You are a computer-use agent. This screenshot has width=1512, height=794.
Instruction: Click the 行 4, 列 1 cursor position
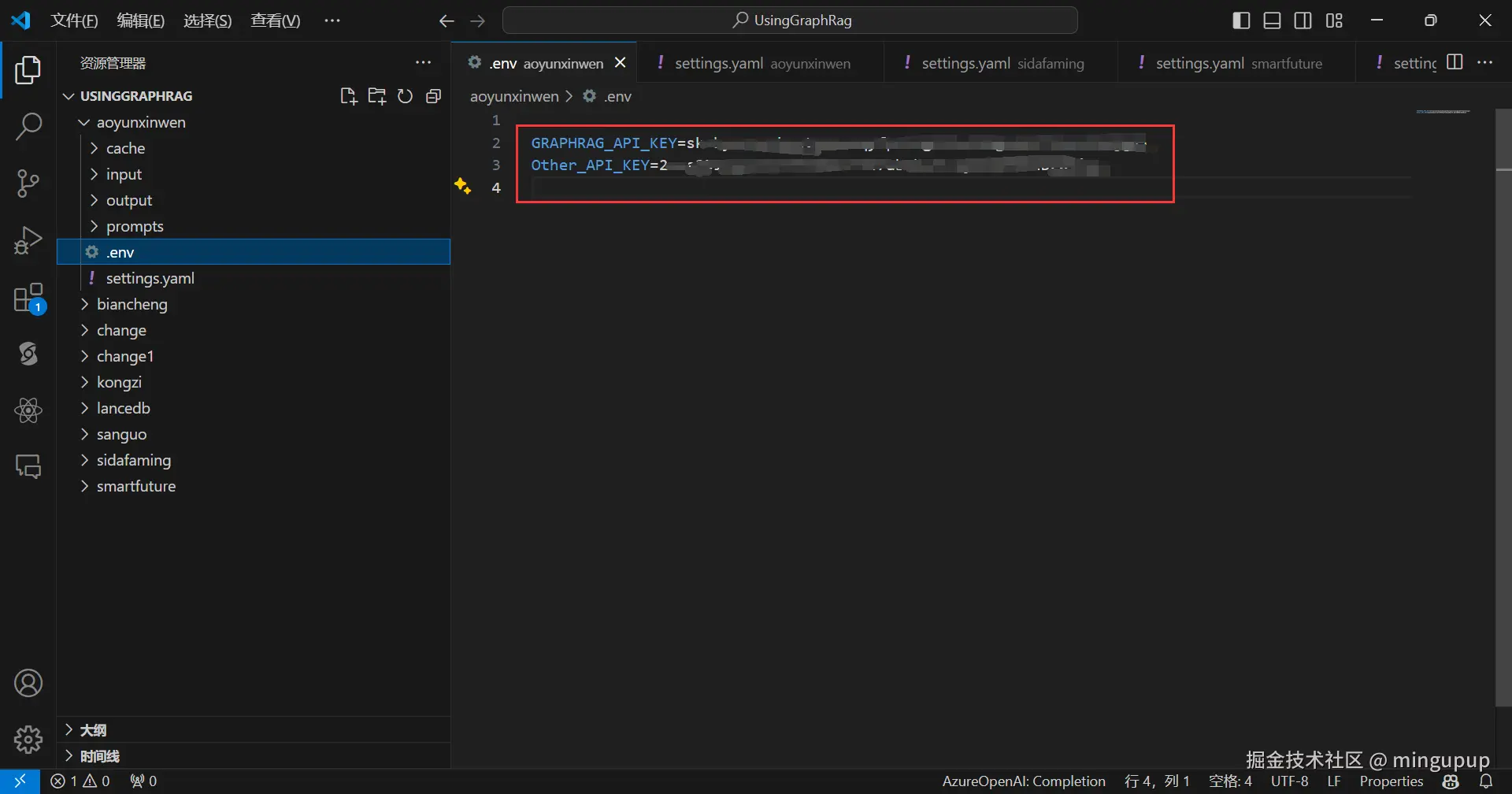pos(1157,781)
